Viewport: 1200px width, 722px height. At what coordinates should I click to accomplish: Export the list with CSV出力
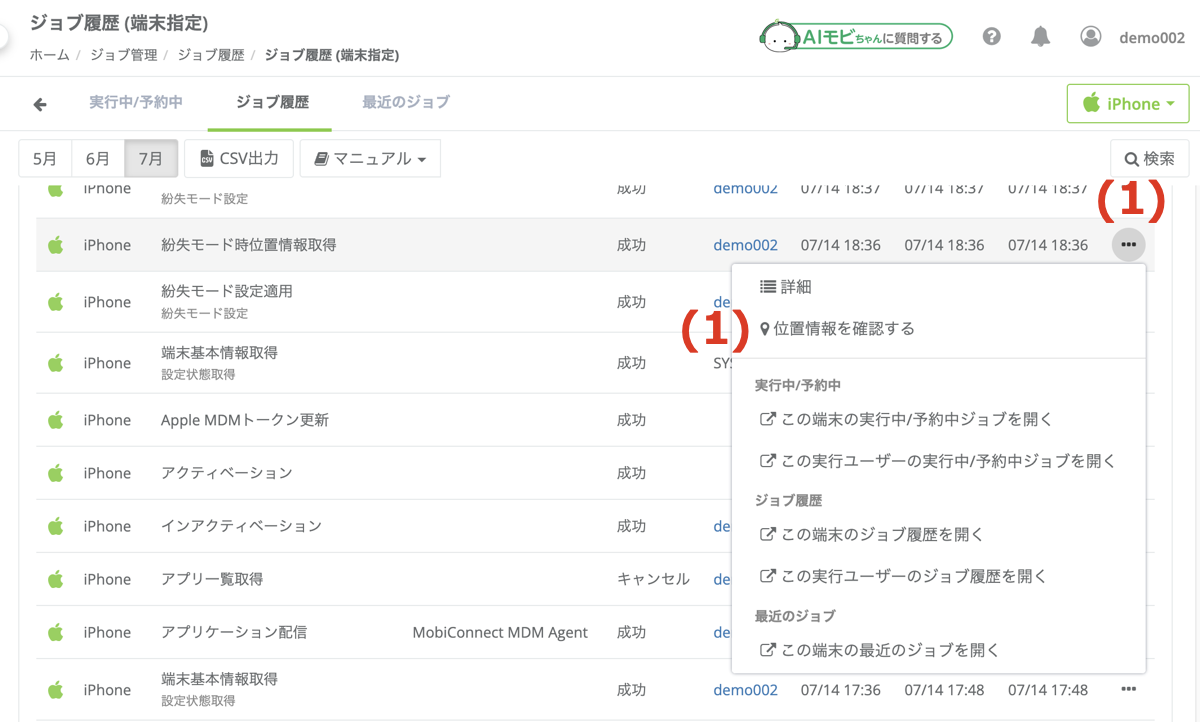pos(239,158)
